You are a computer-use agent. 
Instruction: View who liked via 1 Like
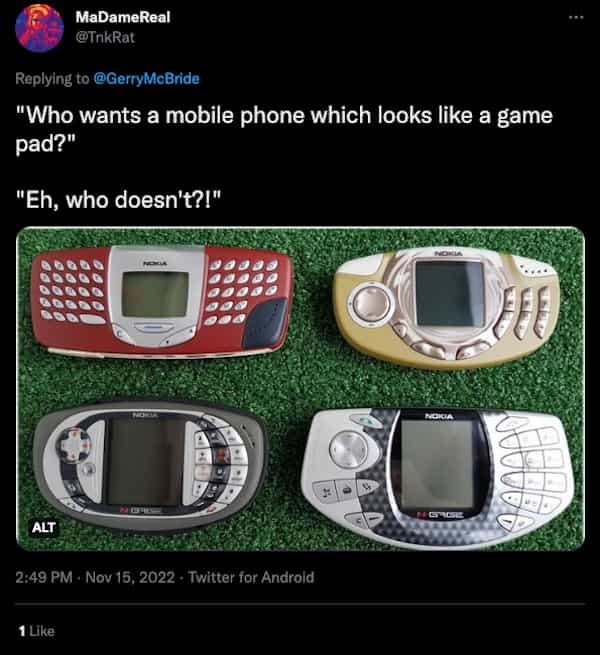[37, 631]
